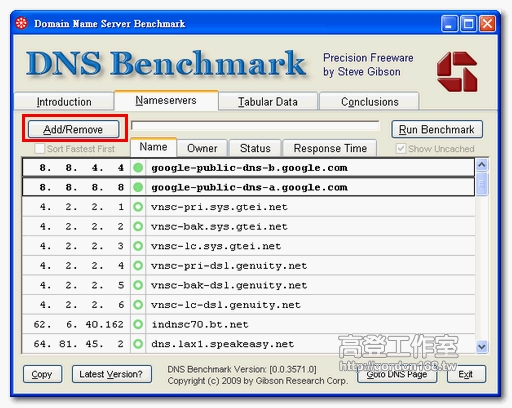The width and height of the screenshot is (512, 408).
Task: Open the Introduction tab
Action: click(64, 102)
